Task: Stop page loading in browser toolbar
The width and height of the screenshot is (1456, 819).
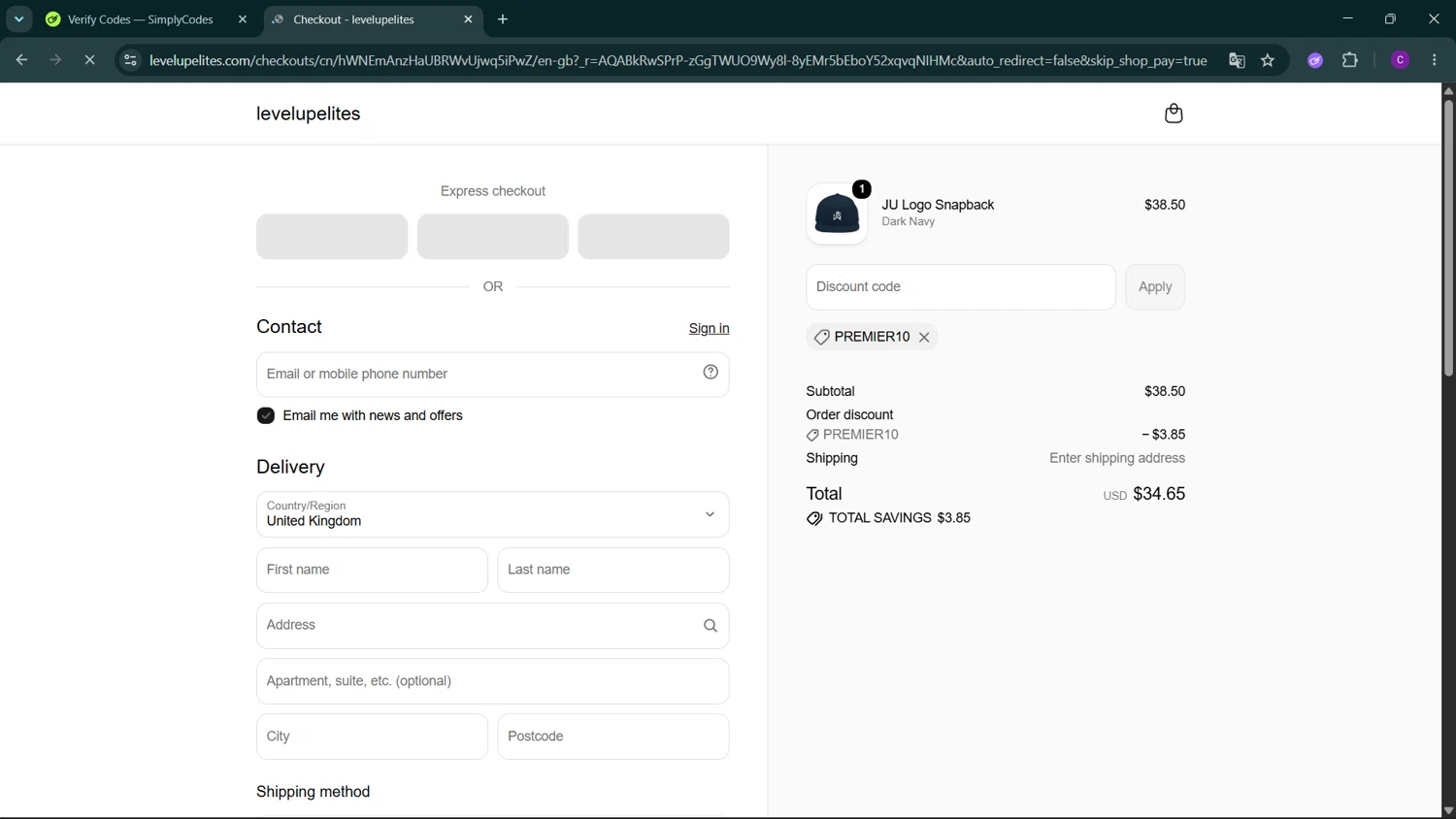Action: click(x=89, y=60)
